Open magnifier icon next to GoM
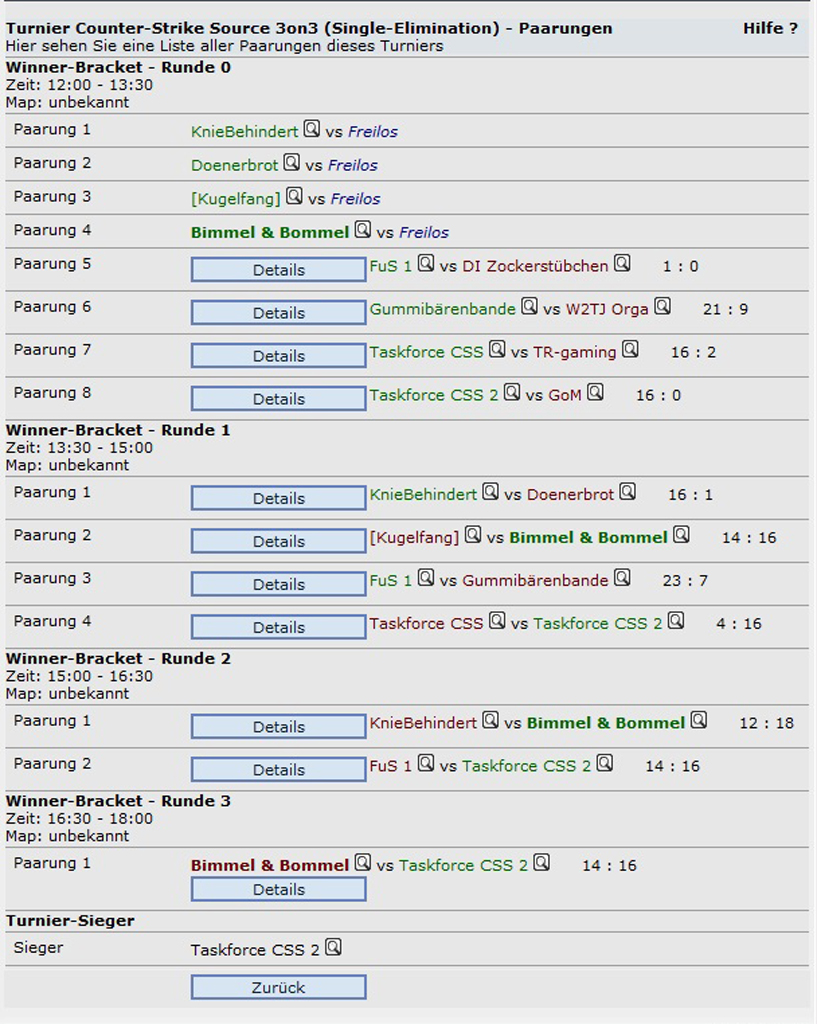 [x=595, y=392]
